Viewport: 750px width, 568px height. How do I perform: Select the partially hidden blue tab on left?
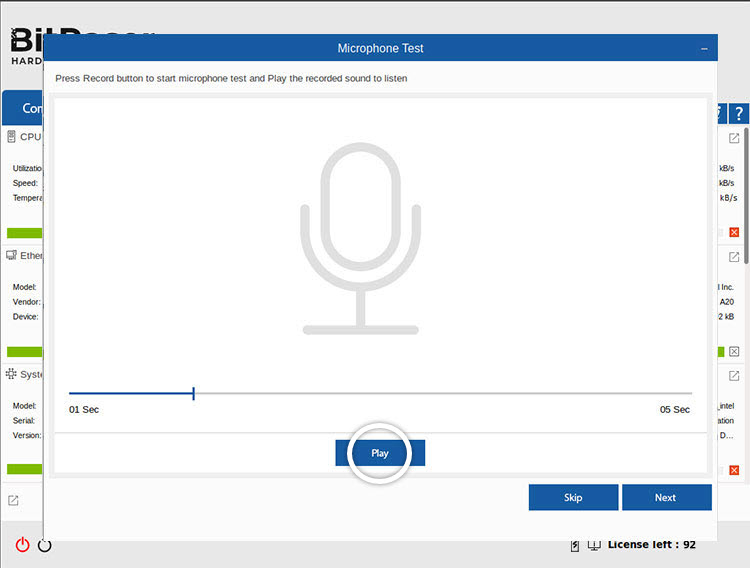(x=22, y=108)
